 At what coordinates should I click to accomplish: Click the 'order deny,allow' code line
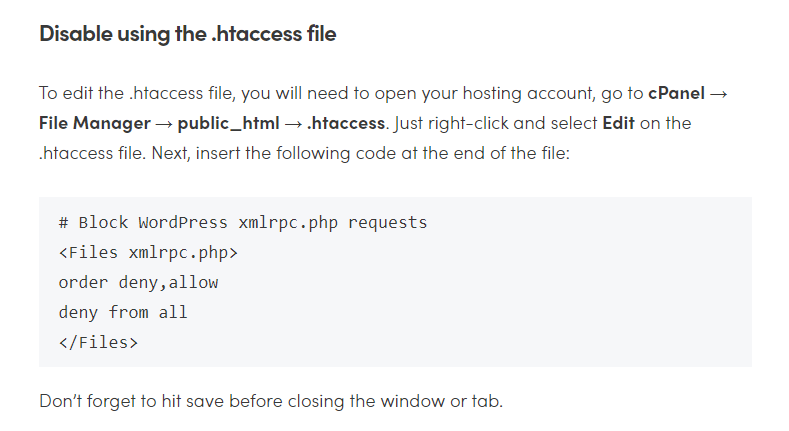[138, 282]
